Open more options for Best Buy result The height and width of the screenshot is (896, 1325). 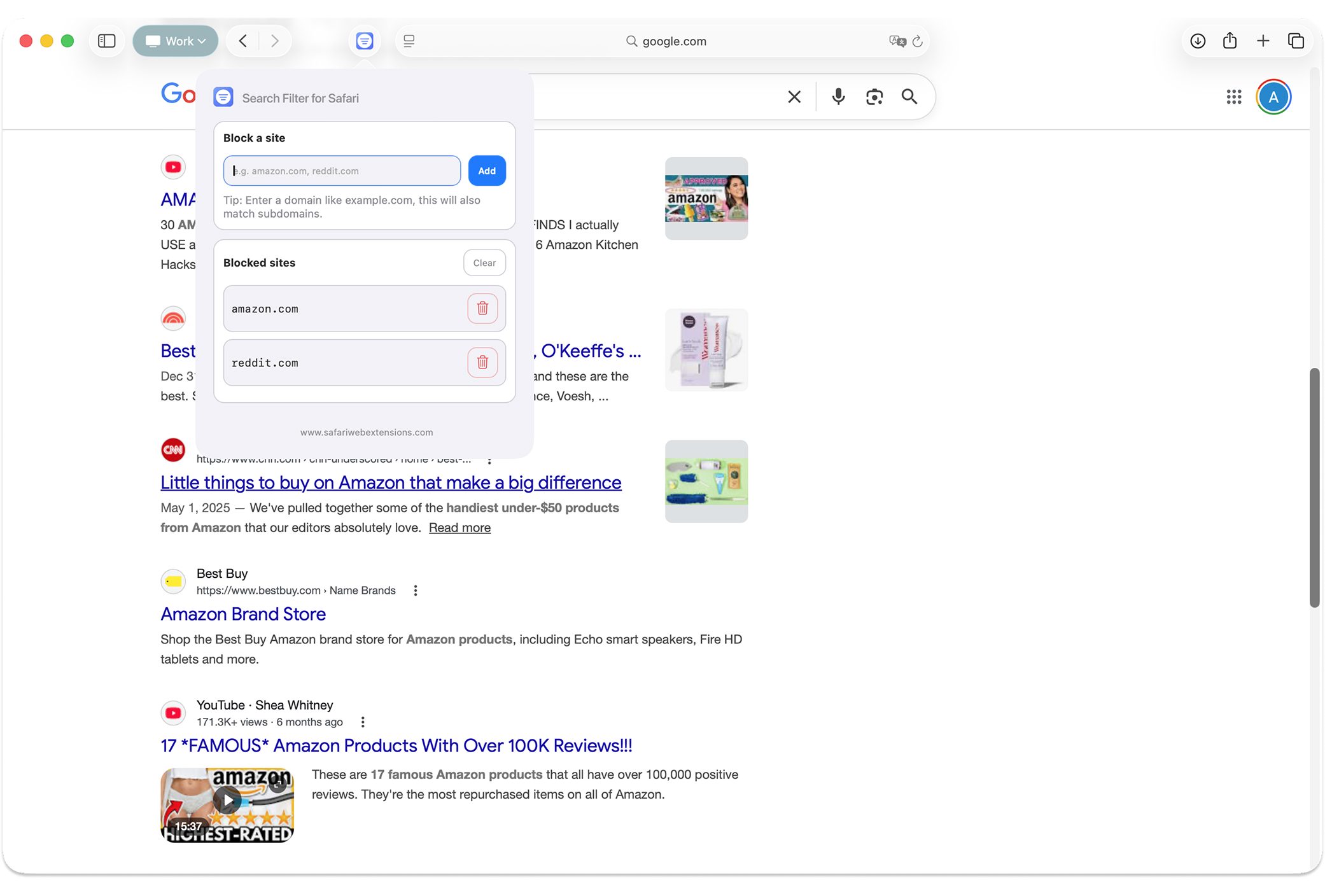(x=416, y=591)
